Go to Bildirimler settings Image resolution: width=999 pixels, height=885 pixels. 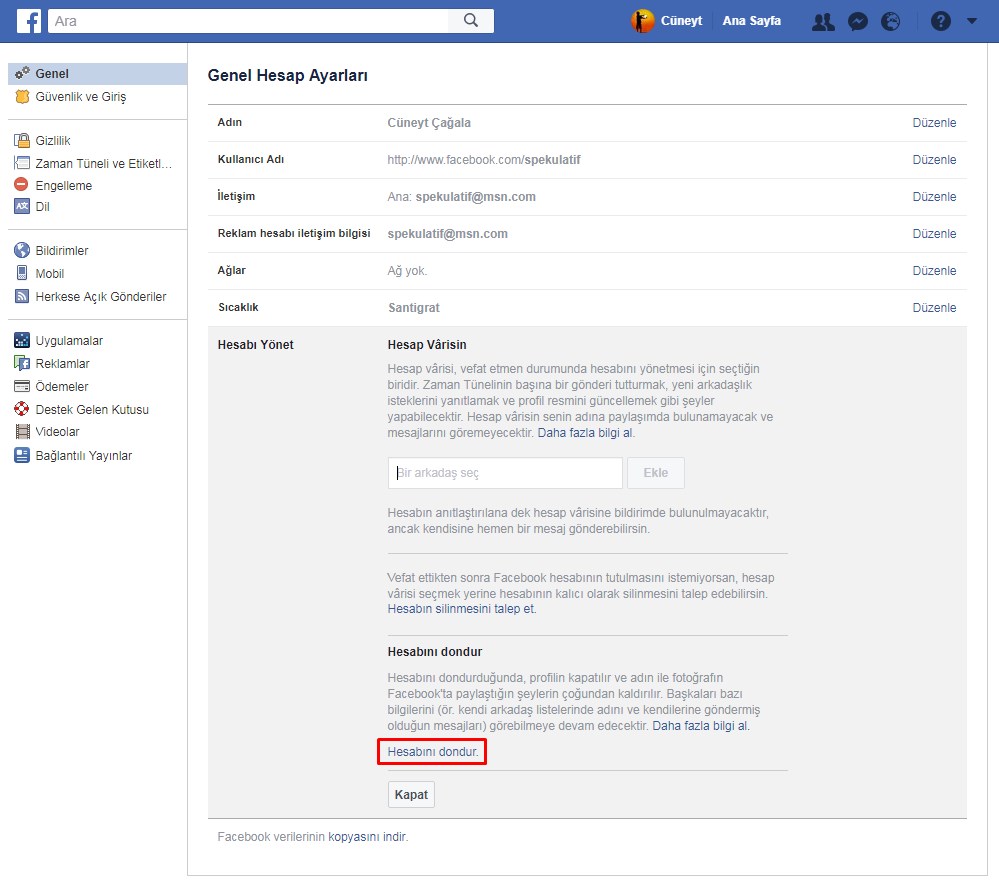point(62,251)
